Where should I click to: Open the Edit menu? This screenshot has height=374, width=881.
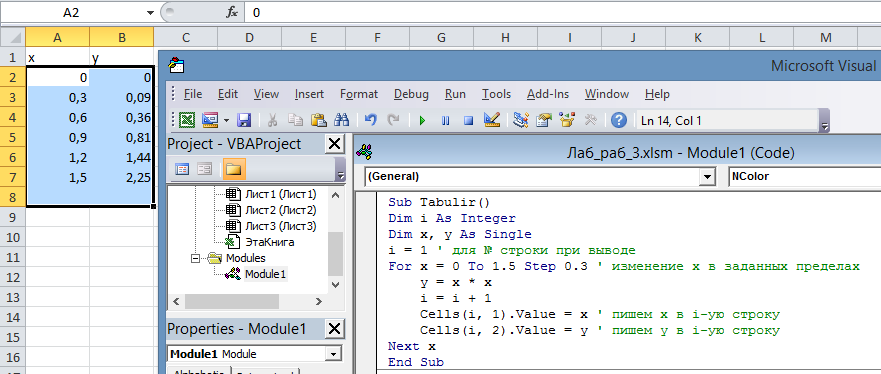[228, 94]
